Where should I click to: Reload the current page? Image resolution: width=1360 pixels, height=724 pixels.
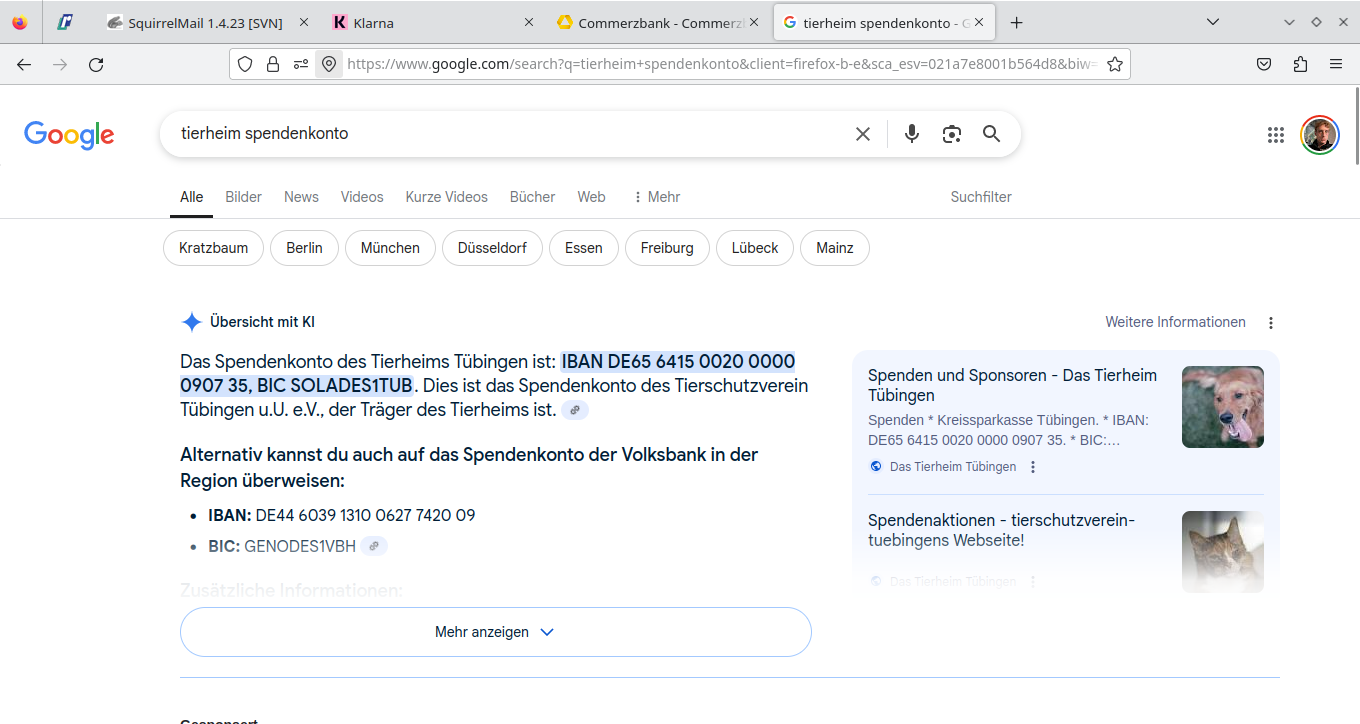(96, 63)
